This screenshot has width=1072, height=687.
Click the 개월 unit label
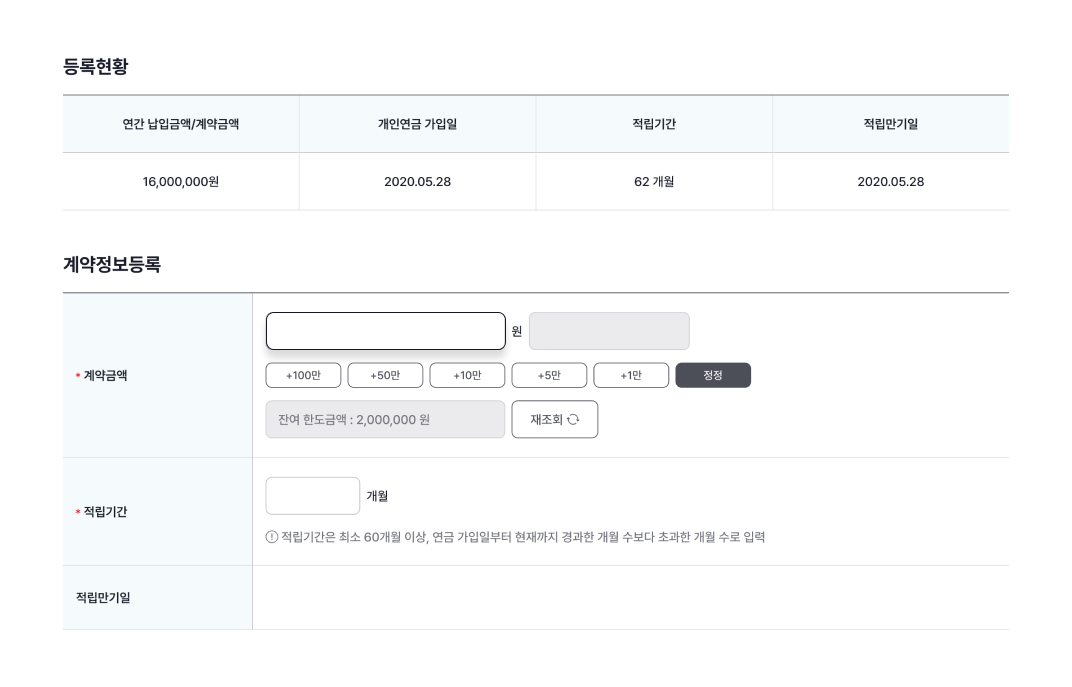tap(377, 496)
